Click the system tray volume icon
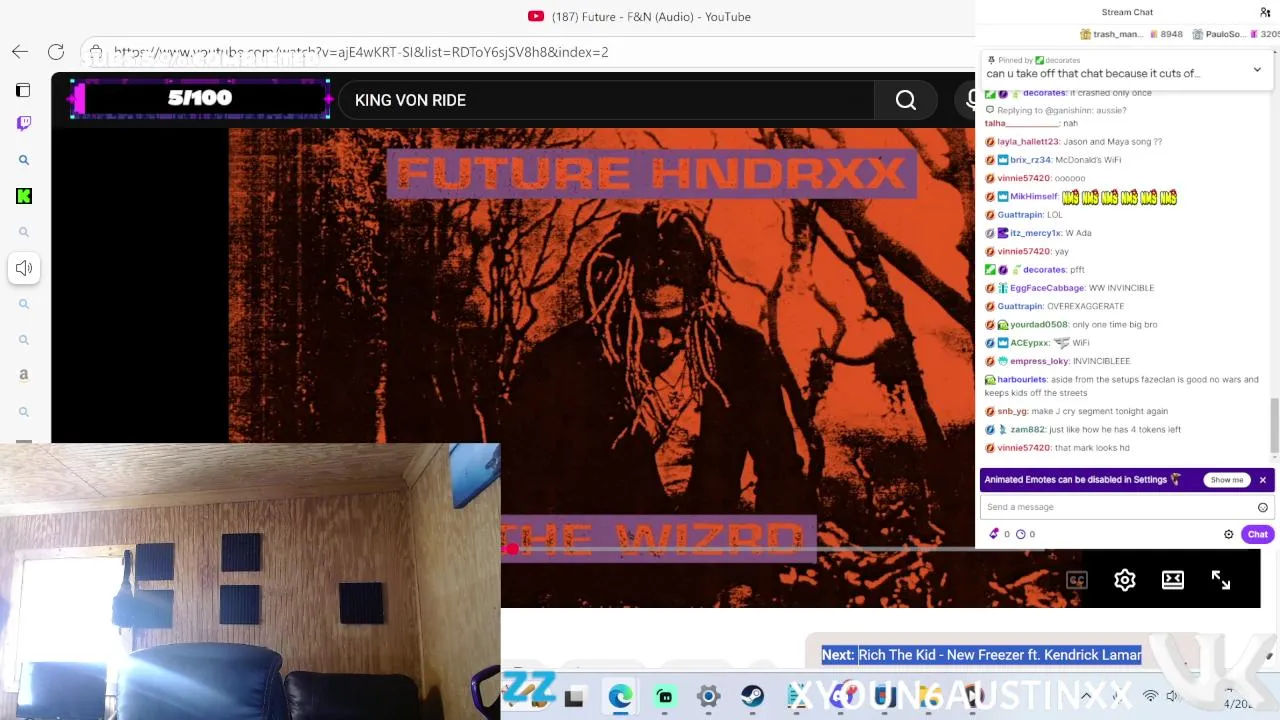The height and width of the screenshot is (720, 1280). tap(1172, 696)
